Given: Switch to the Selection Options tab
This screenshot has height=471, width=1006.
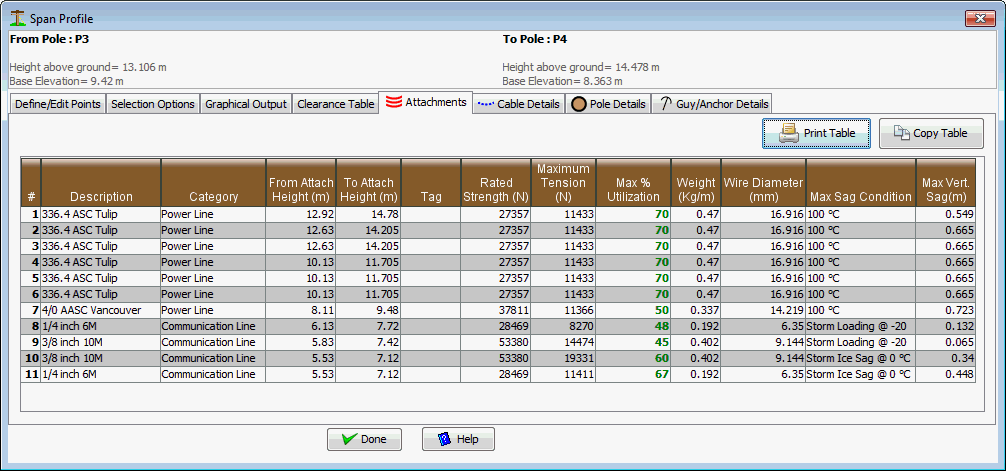Looking at the screenshot, I should 153,104.
